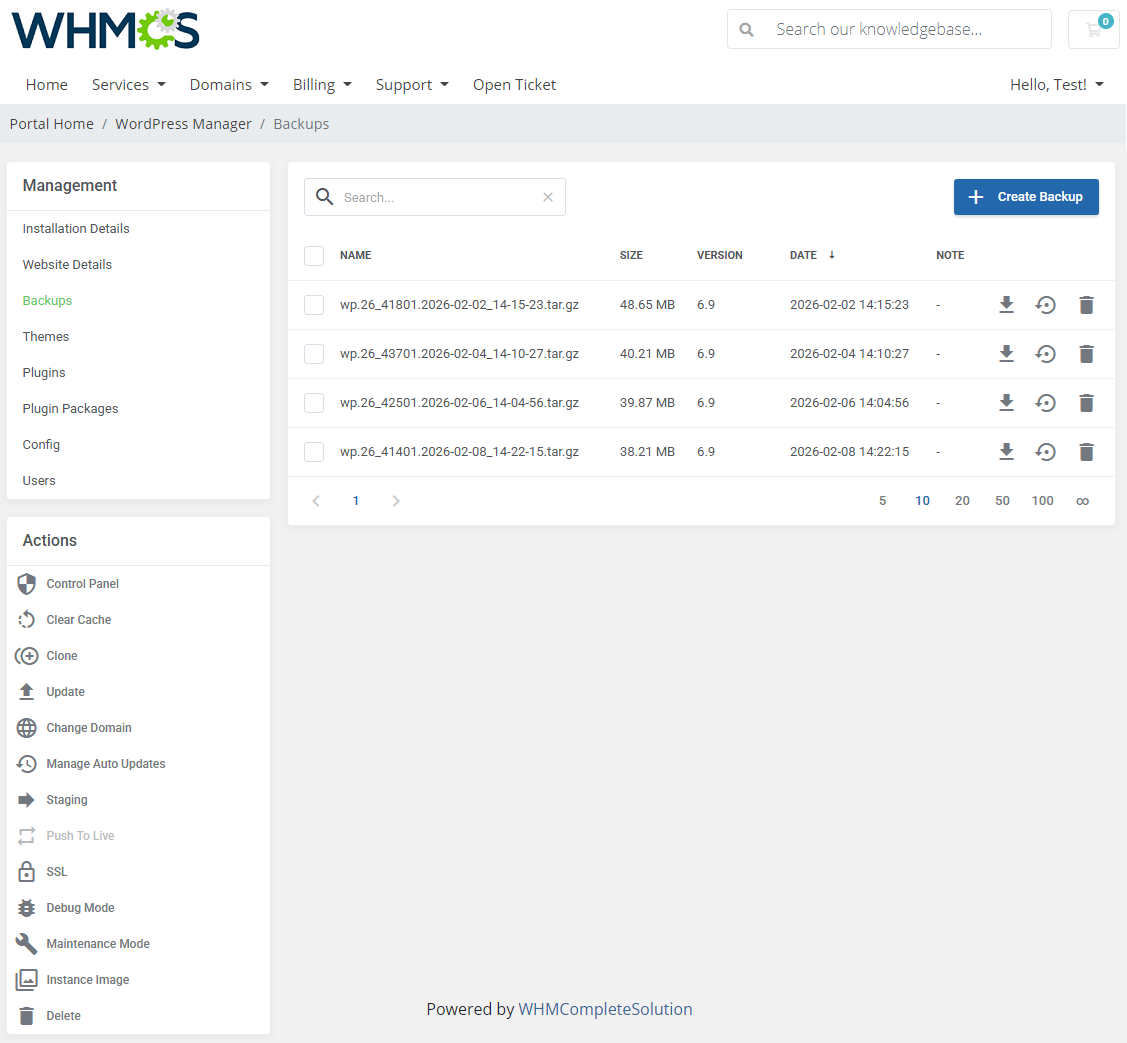Open the WHMCompleteSolution link
Viewport: 1127px width, 1043px height.
[x=605, y=1009]
